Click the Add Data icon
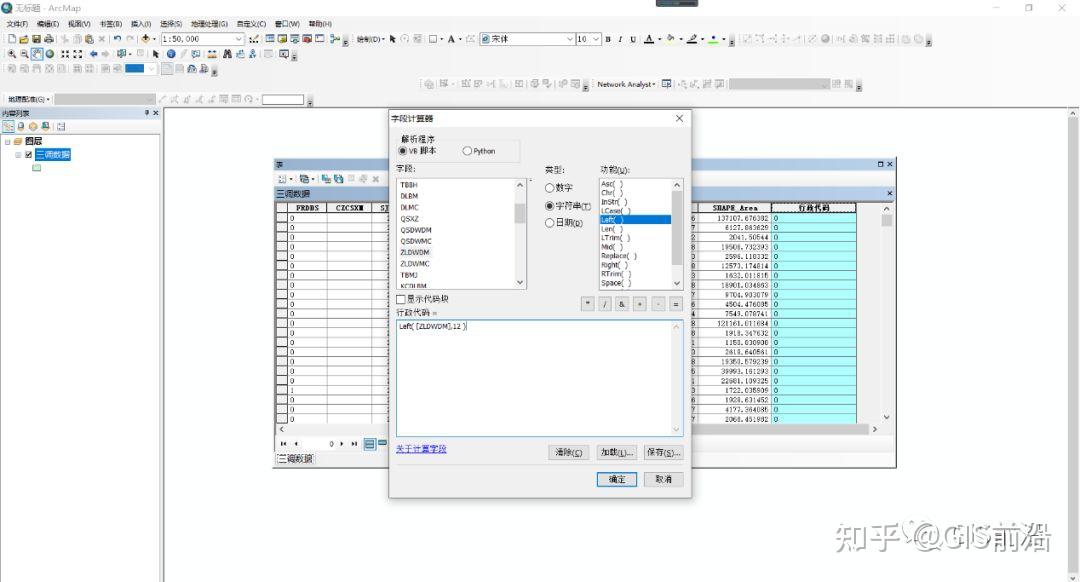This screenshot has height=582, width=1080. tap(145, 39)
